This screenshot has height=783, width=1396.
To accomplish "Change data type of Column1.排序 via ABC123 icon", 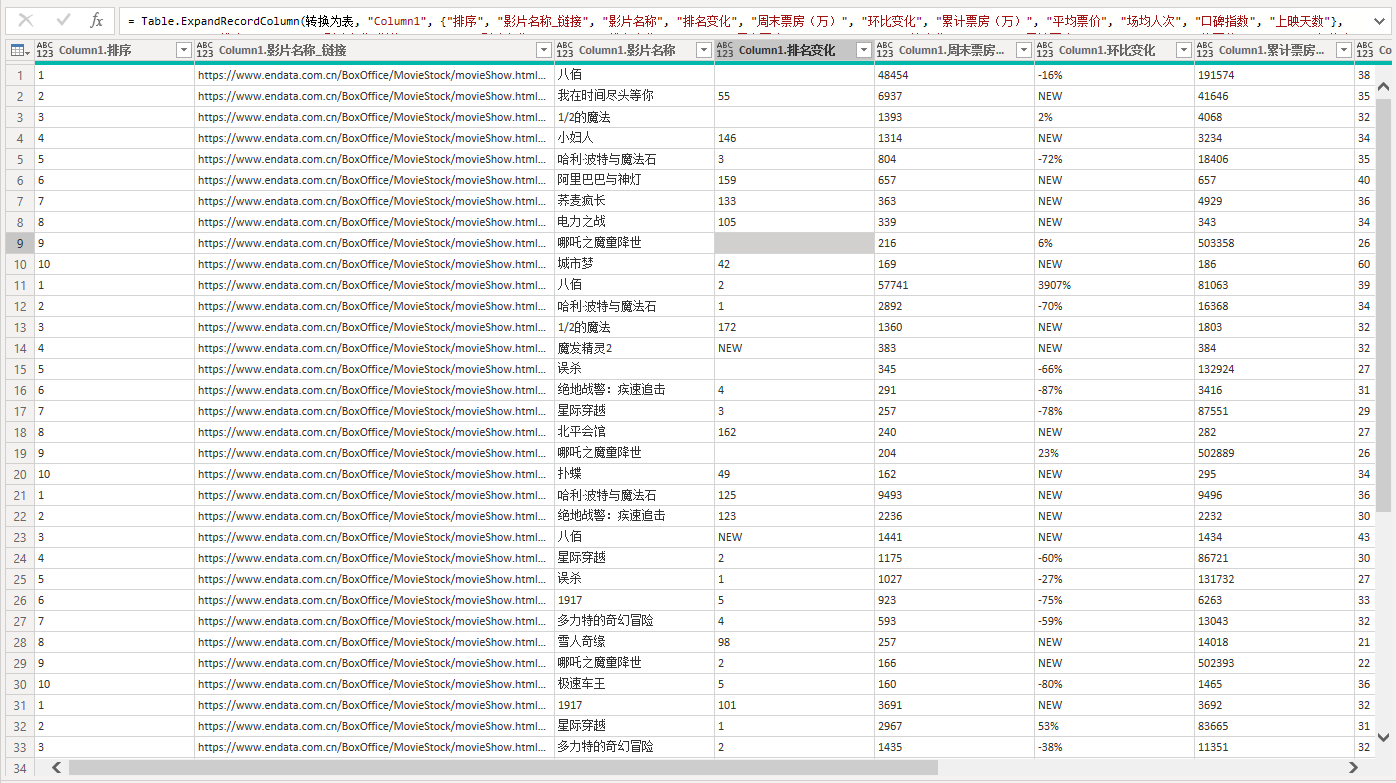I will tap(43, 49).
